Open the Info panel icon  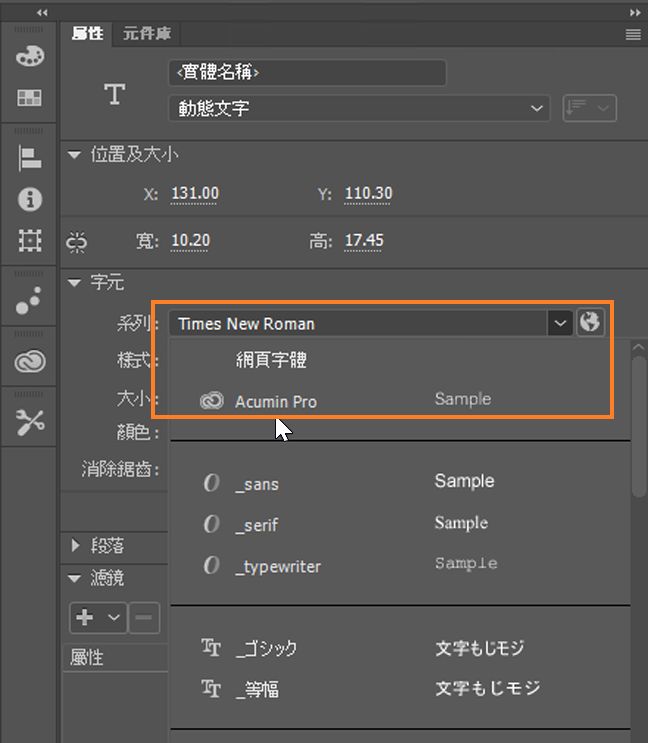click(30, 199)
